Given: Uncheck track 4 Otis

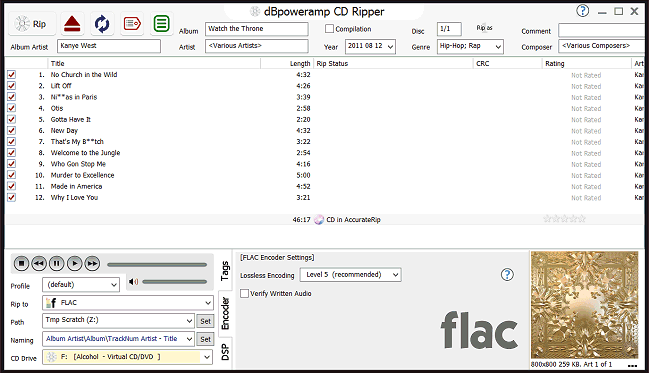Looking at the screenshot, I should point(12,108).
